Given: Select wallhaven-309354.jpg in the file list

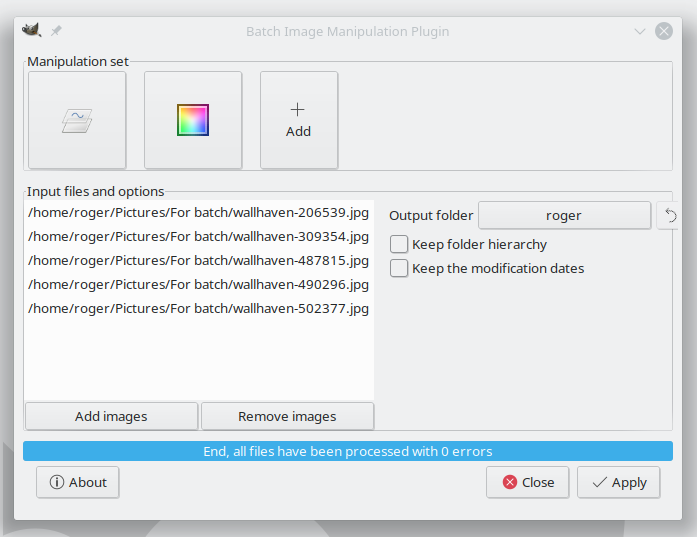Looking at the screenshot, I should click(x=199, y=236).
